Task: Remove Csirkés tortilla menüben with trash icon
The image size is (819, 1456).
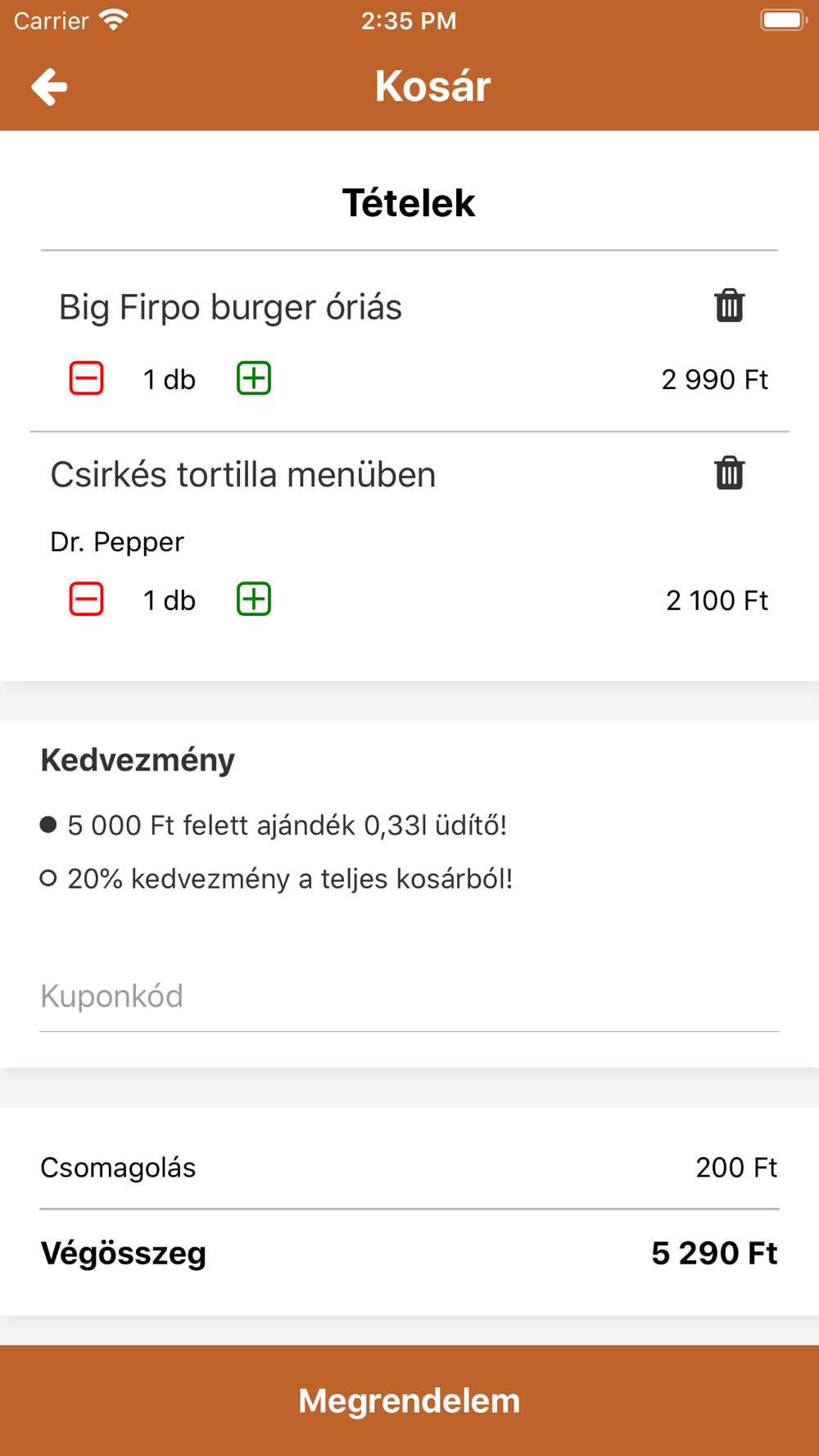Action: pos(729,473)
